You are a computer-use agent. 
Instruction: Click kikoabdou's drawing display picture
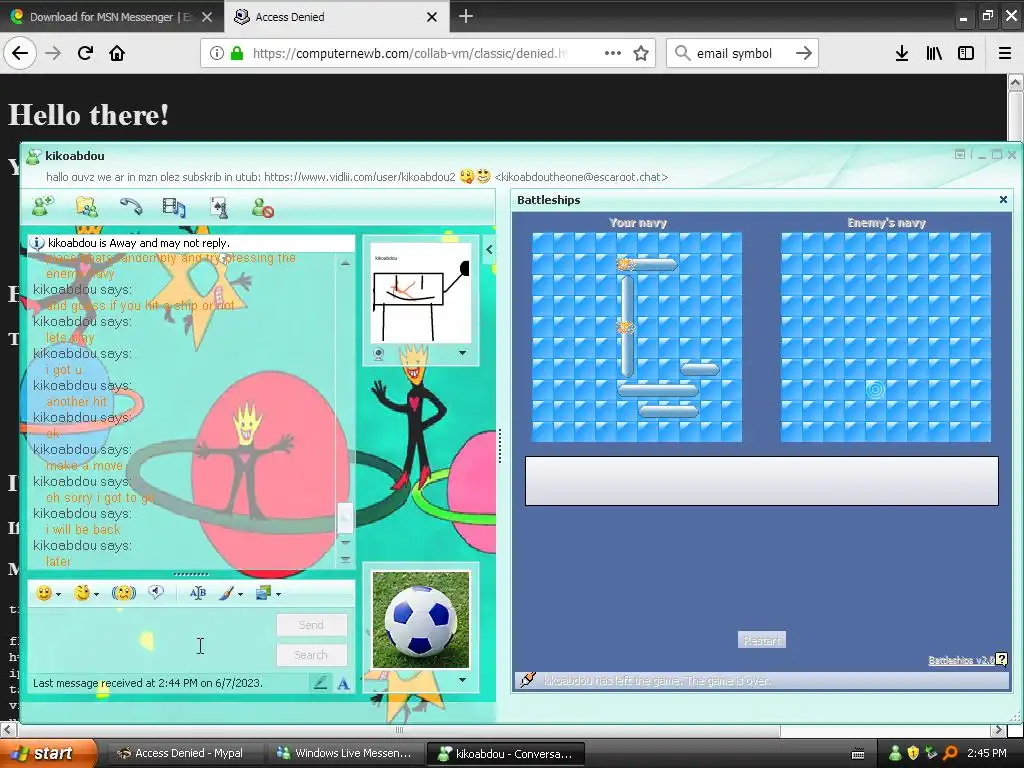click(421, 293)
